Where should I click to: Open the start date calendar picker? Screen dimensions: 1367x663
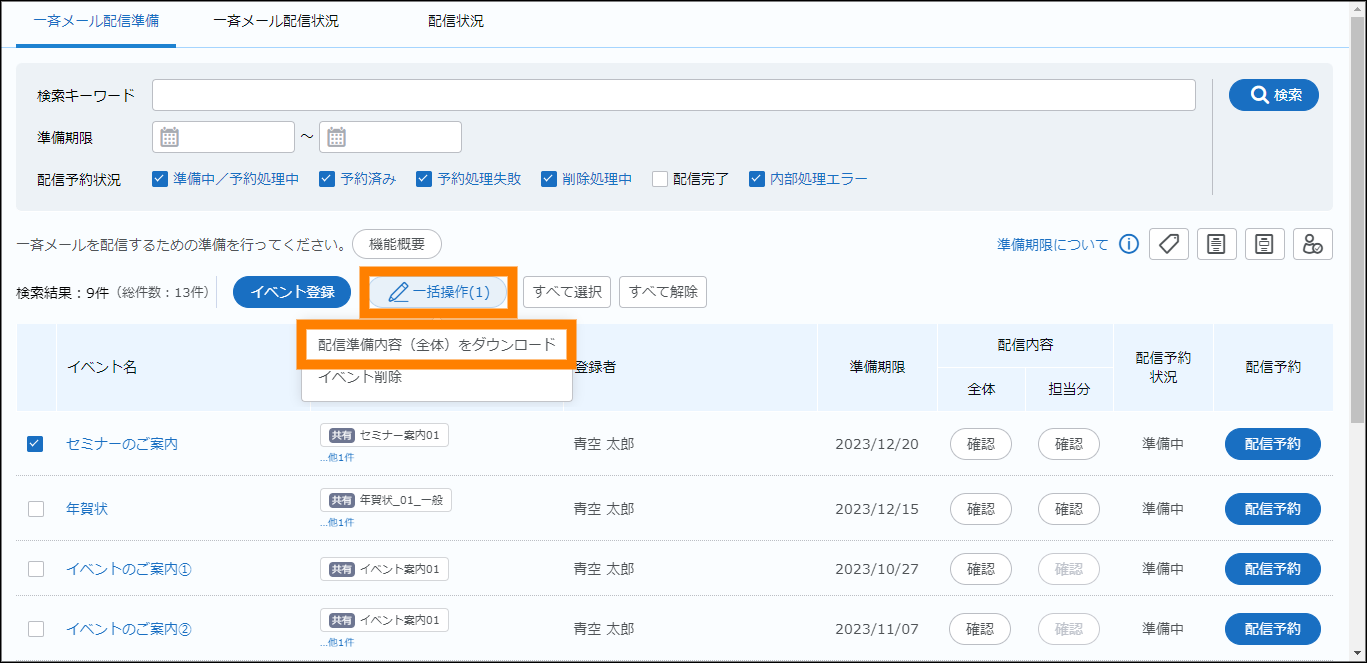(x=170, y=137)
